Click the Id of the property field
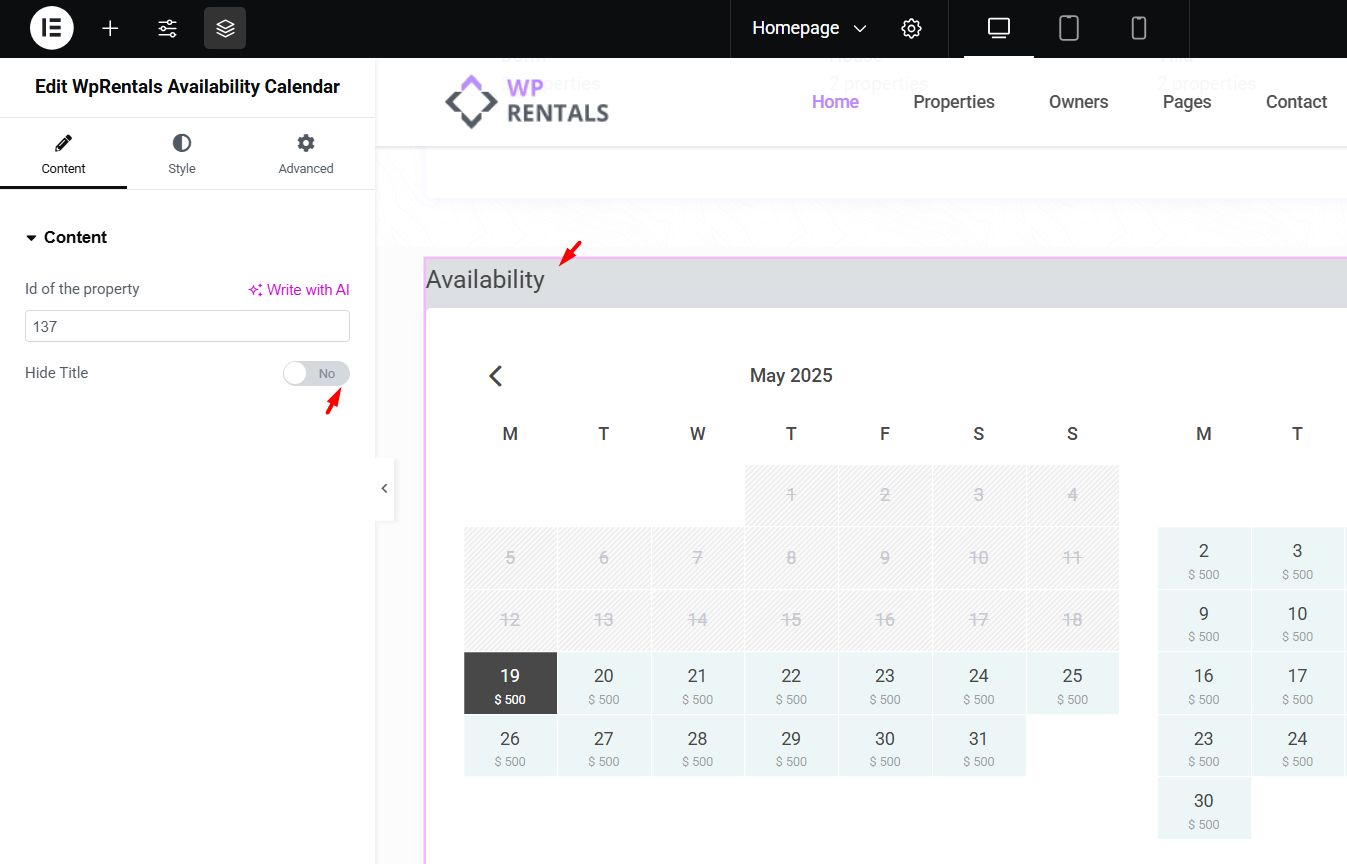The image size is (1347, 864). coord(187,326)
